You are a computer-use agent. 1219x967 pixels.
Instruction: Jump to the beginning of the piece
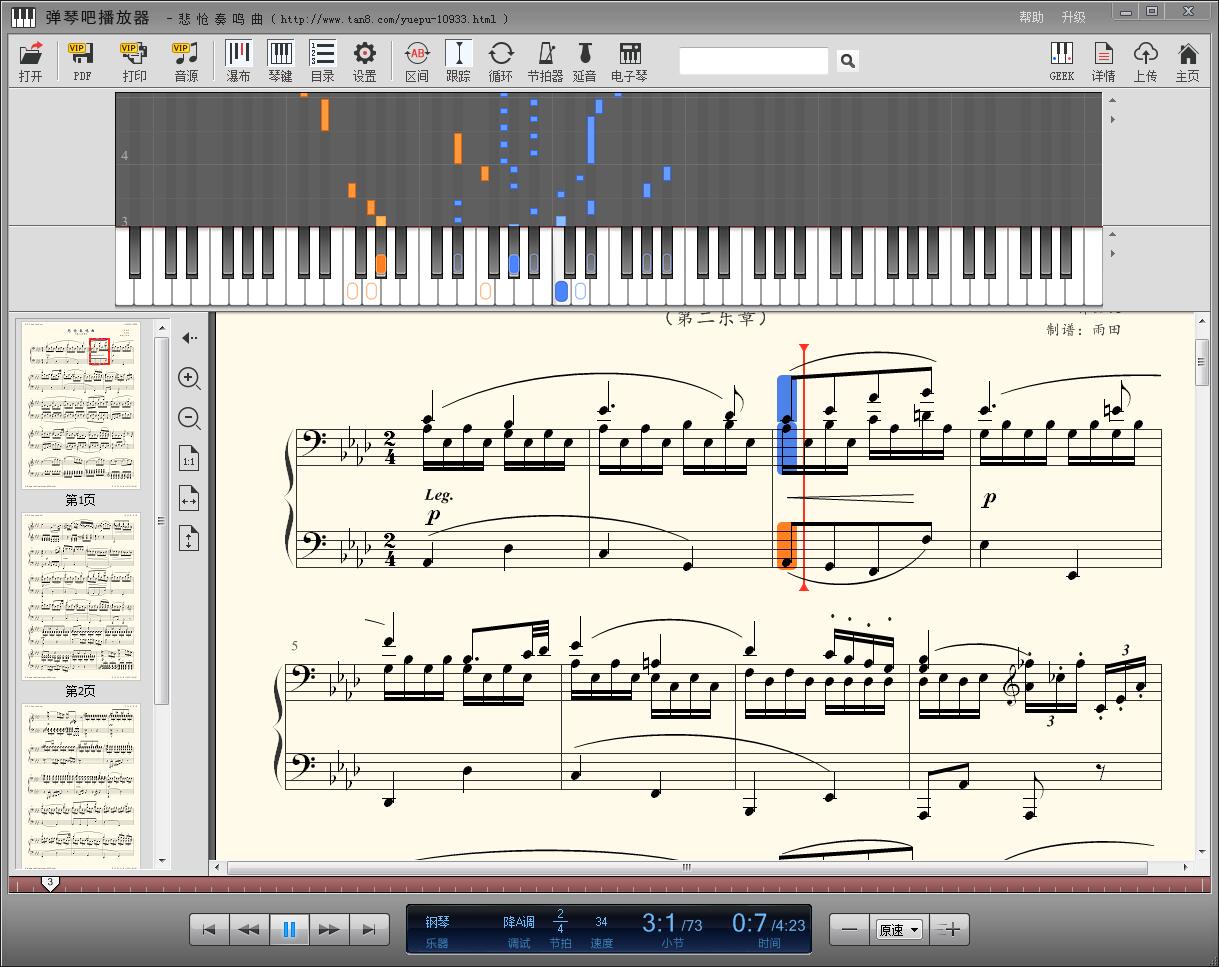tap(209, 929)
